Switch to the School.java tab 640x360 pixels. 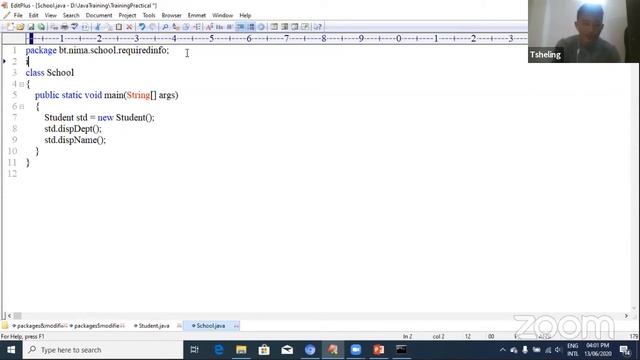[211, 326]
